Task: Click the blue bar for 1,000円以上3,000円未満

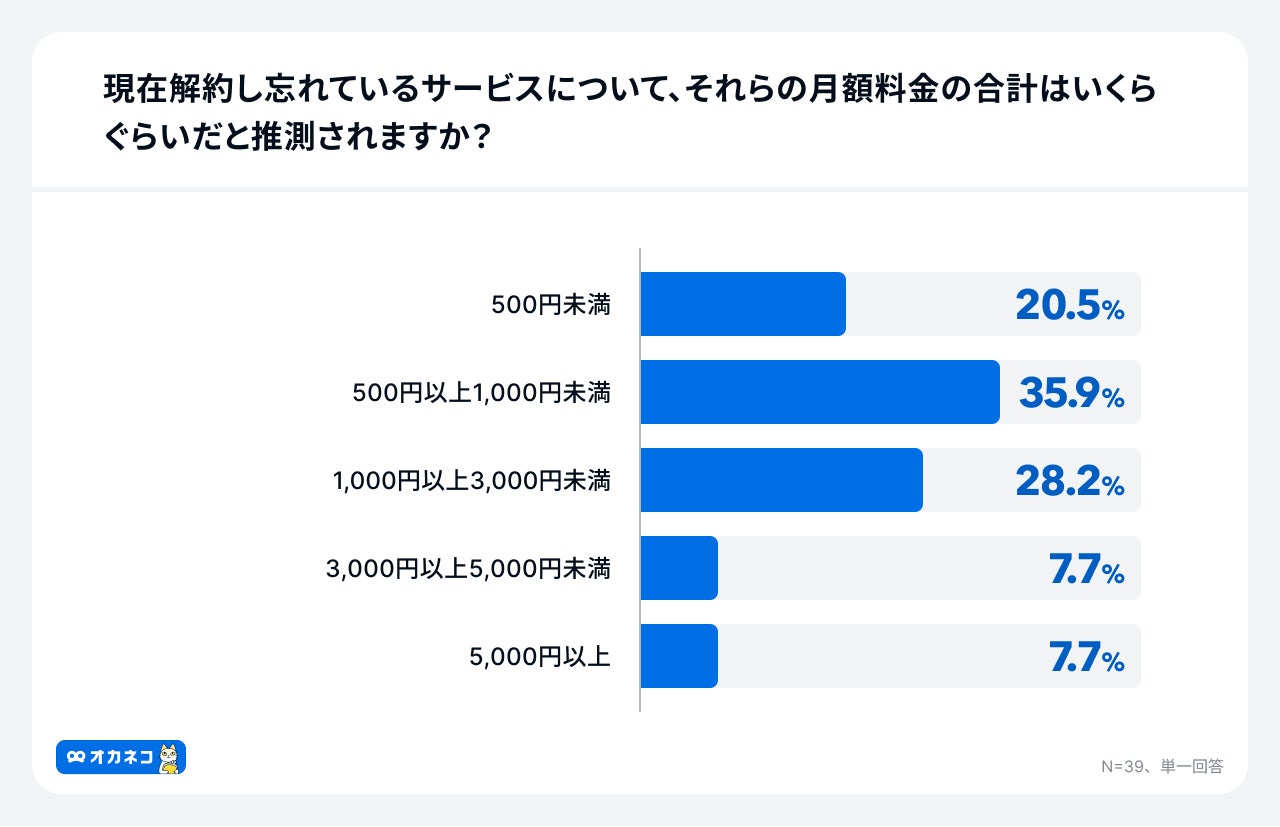Action: 781,480
